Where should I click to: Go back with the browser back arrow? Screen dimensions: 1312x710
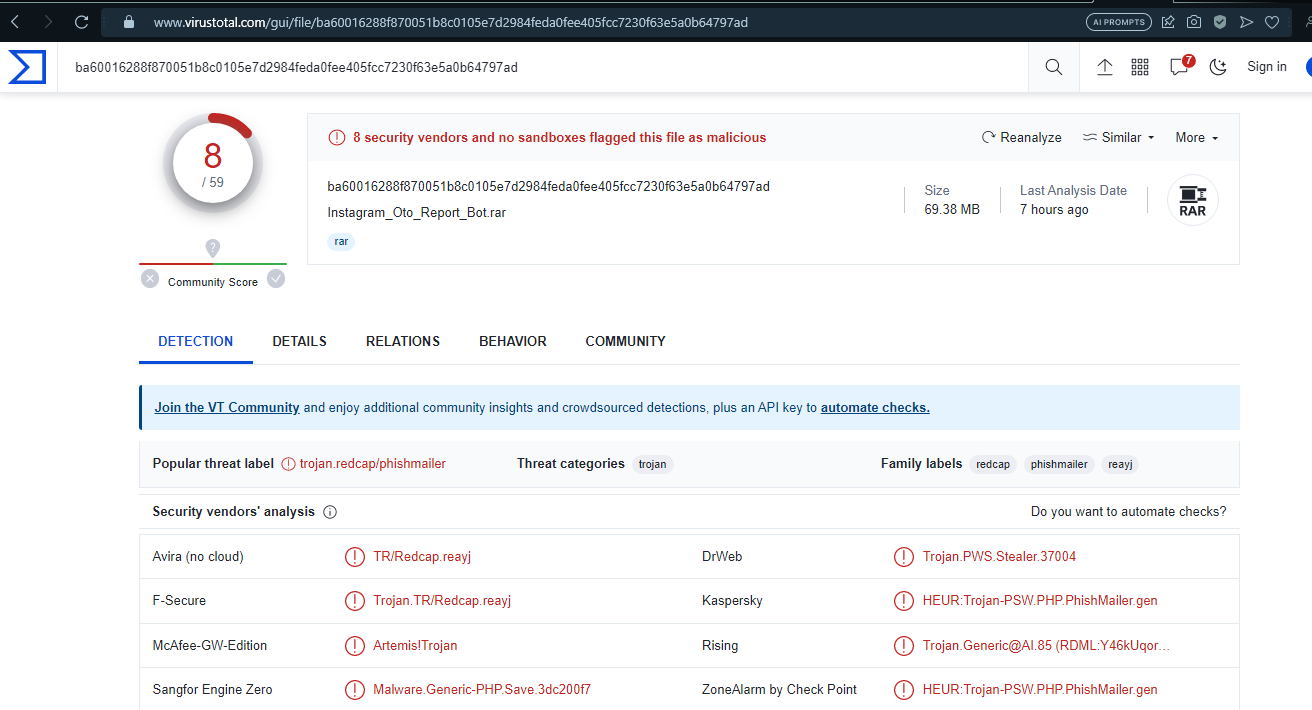(15, 21)
